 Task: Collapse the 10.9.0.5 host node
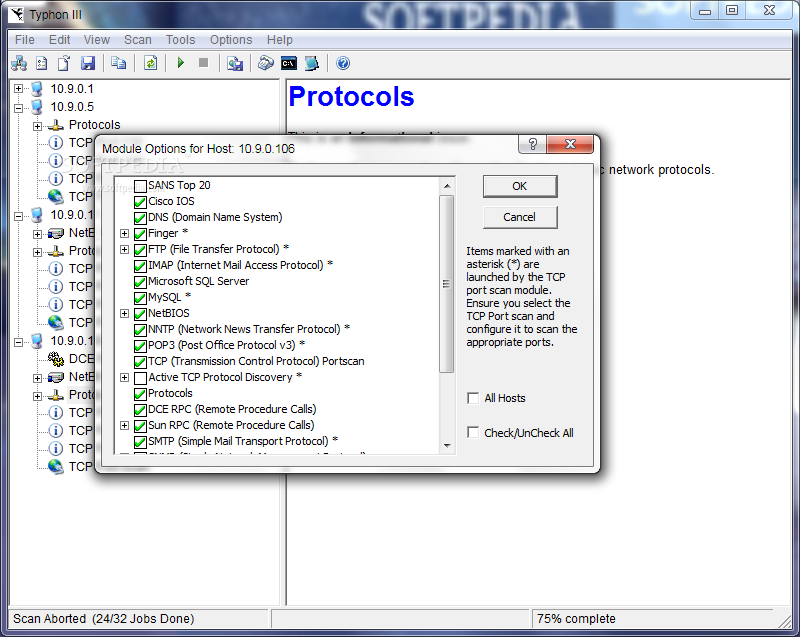[19, 108]
